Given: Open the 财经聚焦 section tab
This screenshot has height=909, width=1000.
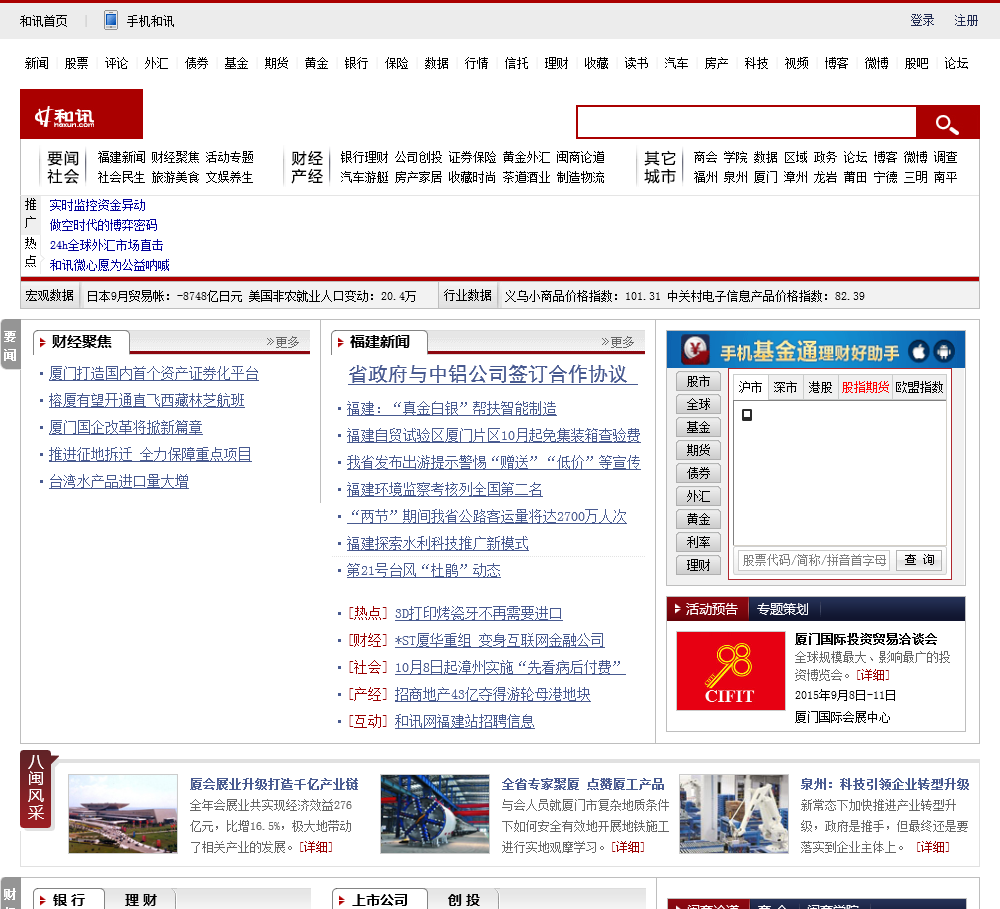Looking at the screenshot, I should pos(81,342).
